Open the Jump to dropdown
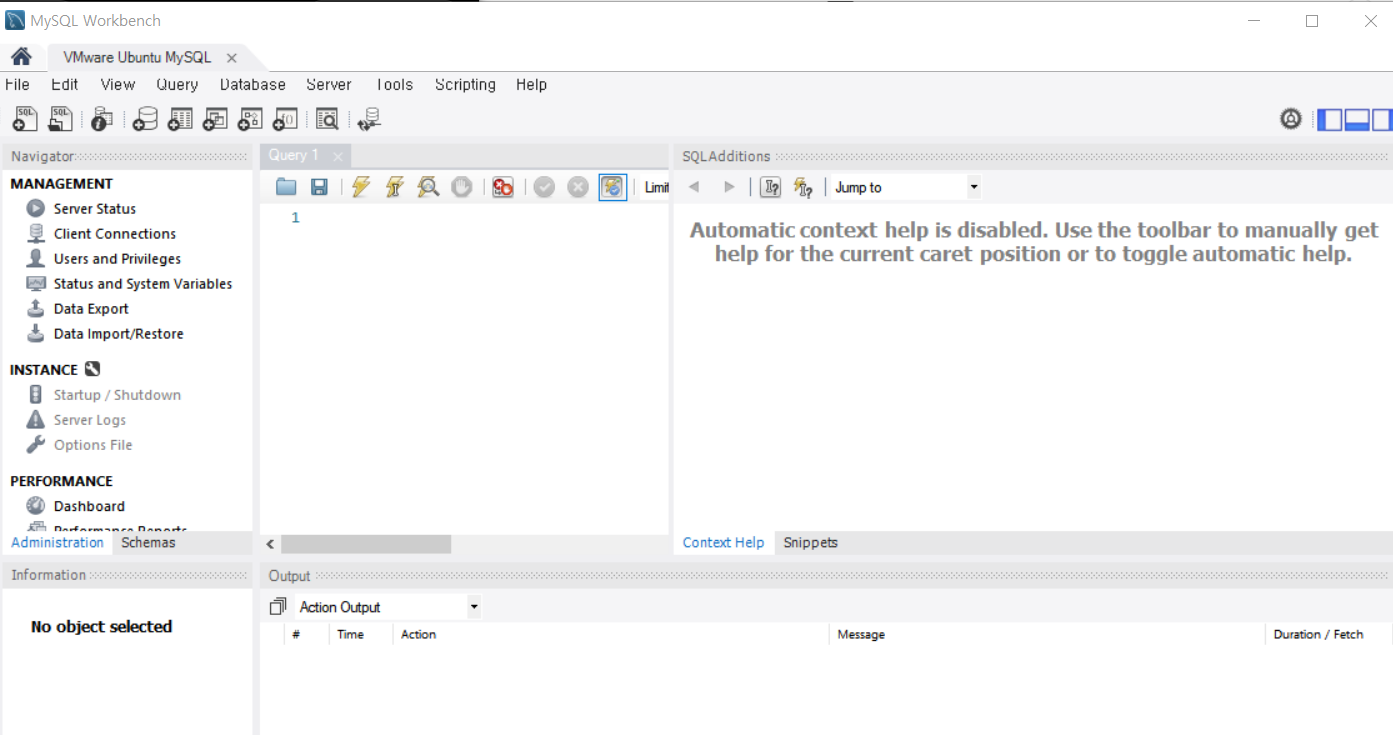The width and height of the screenshot is (1393, 735). tap(905, 187)
